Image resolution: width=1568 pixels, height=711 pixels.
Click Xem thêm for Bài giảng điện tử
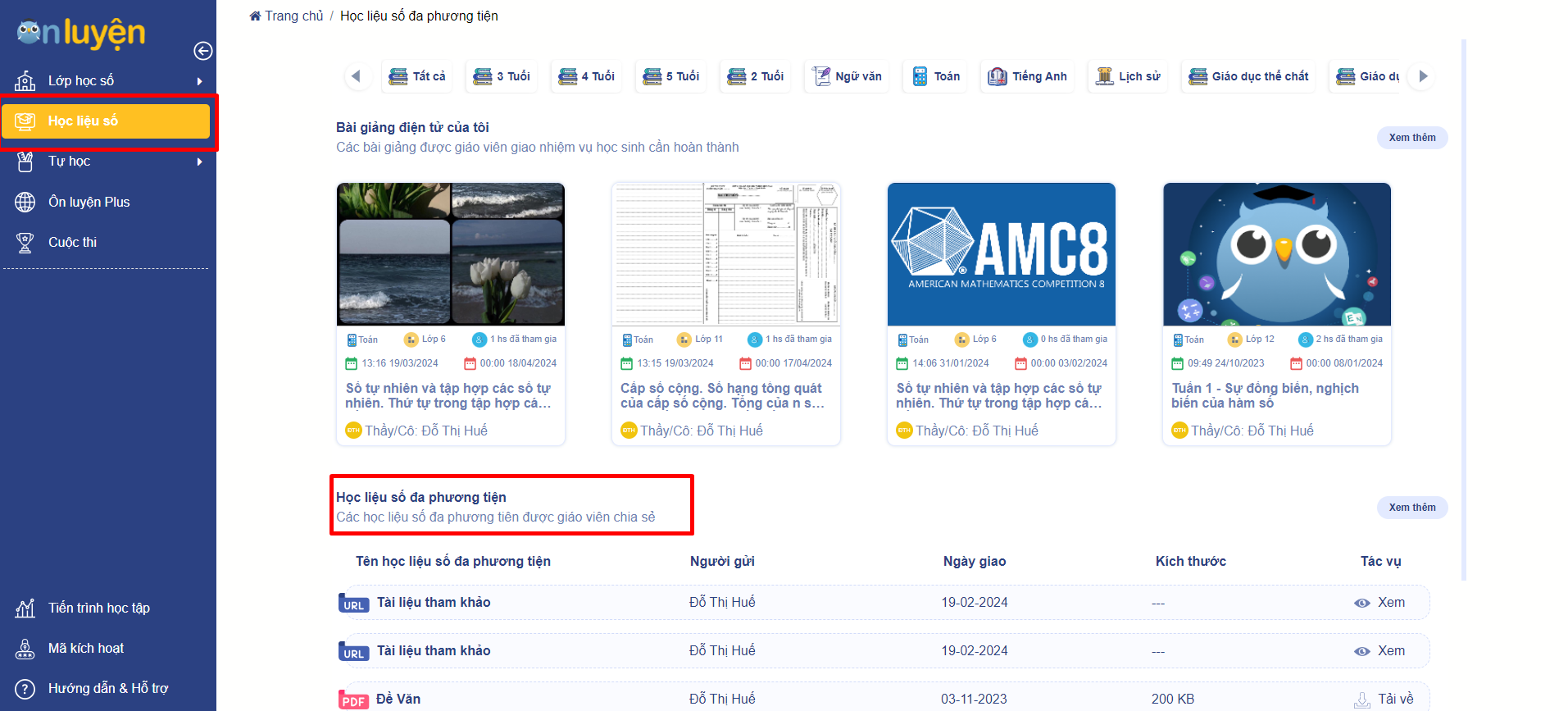click(1411, 138)
